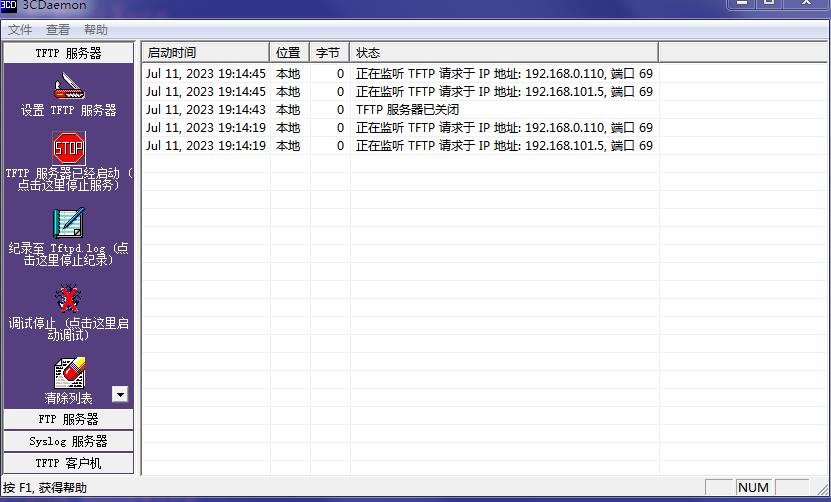Select the TFTP 服务器 panel tab
Viewport: 831px width, 502px height.
(x=68, y=53)
